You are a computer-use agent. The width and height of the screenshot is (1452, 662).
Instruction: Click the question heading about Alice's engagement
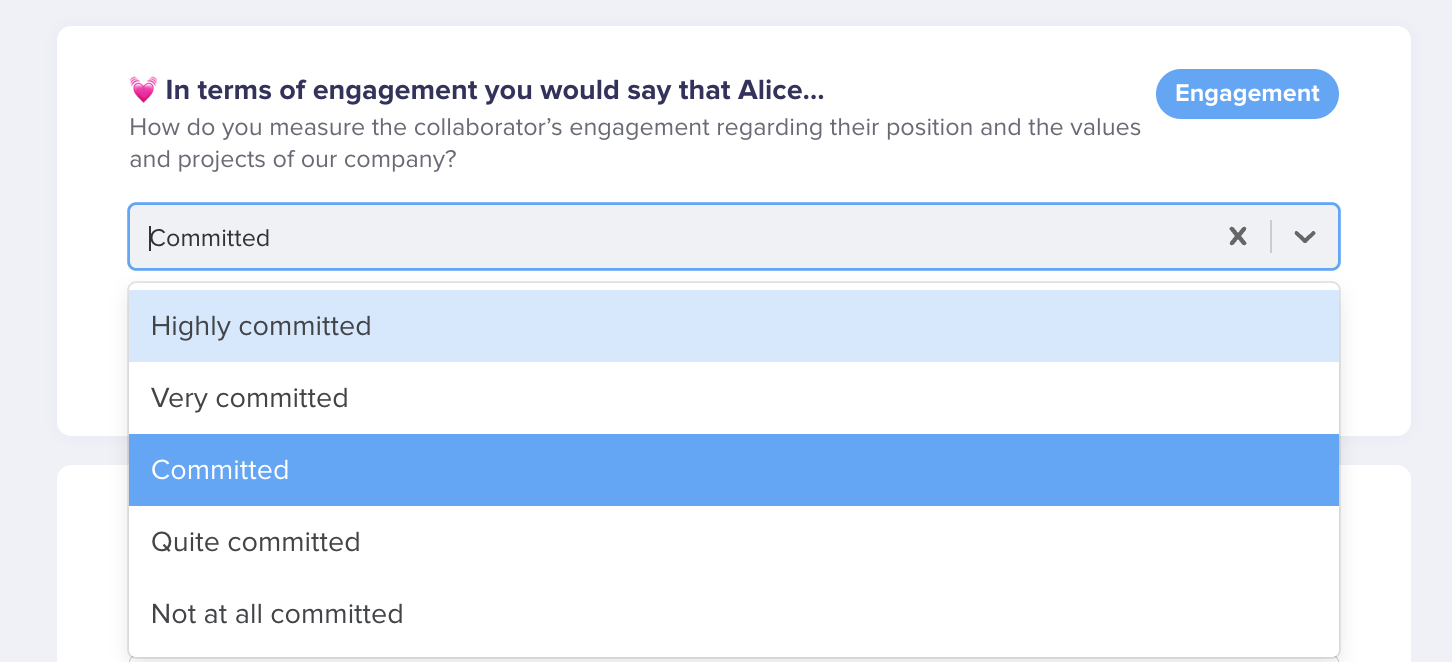click(x=495, y=91)
